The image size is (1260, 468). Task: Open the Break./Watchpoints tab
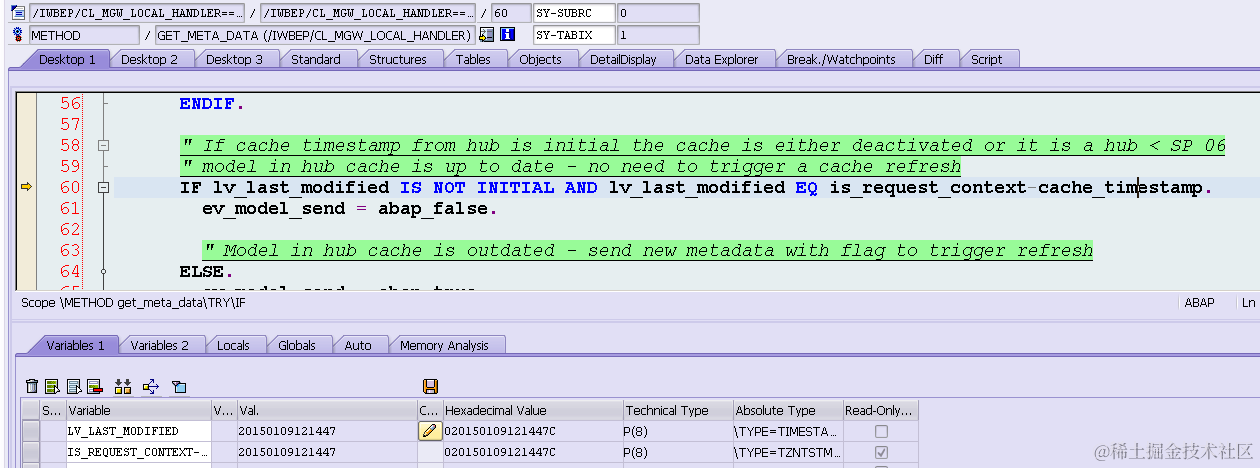pyautogui.click(x=841, y=59)
